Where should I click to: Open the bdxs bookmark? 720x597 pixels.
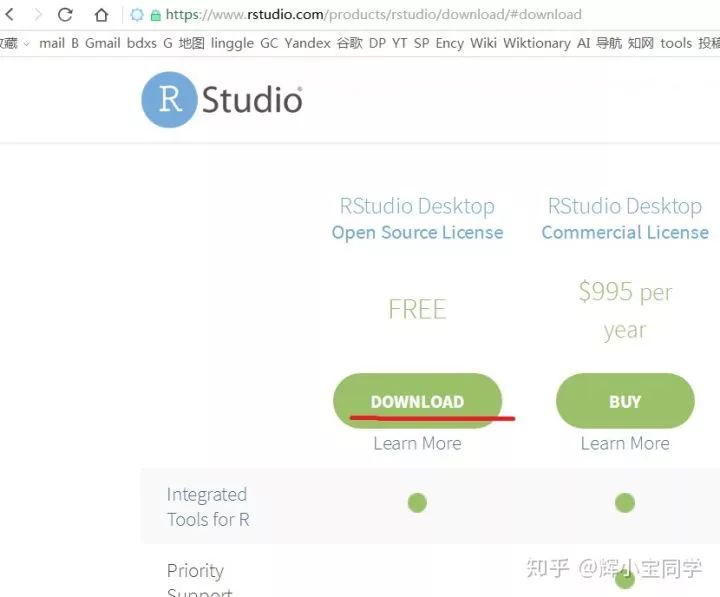tap(141, 43)
